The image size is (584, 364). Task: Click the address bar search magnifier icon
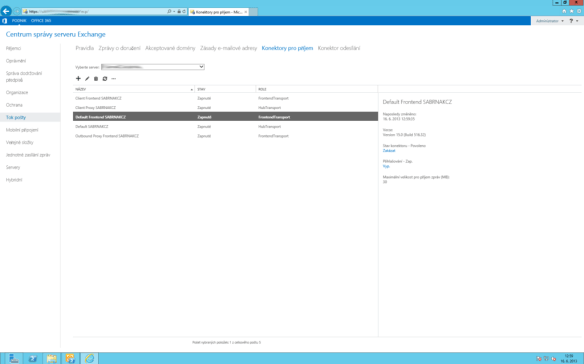tap(169, 12)
